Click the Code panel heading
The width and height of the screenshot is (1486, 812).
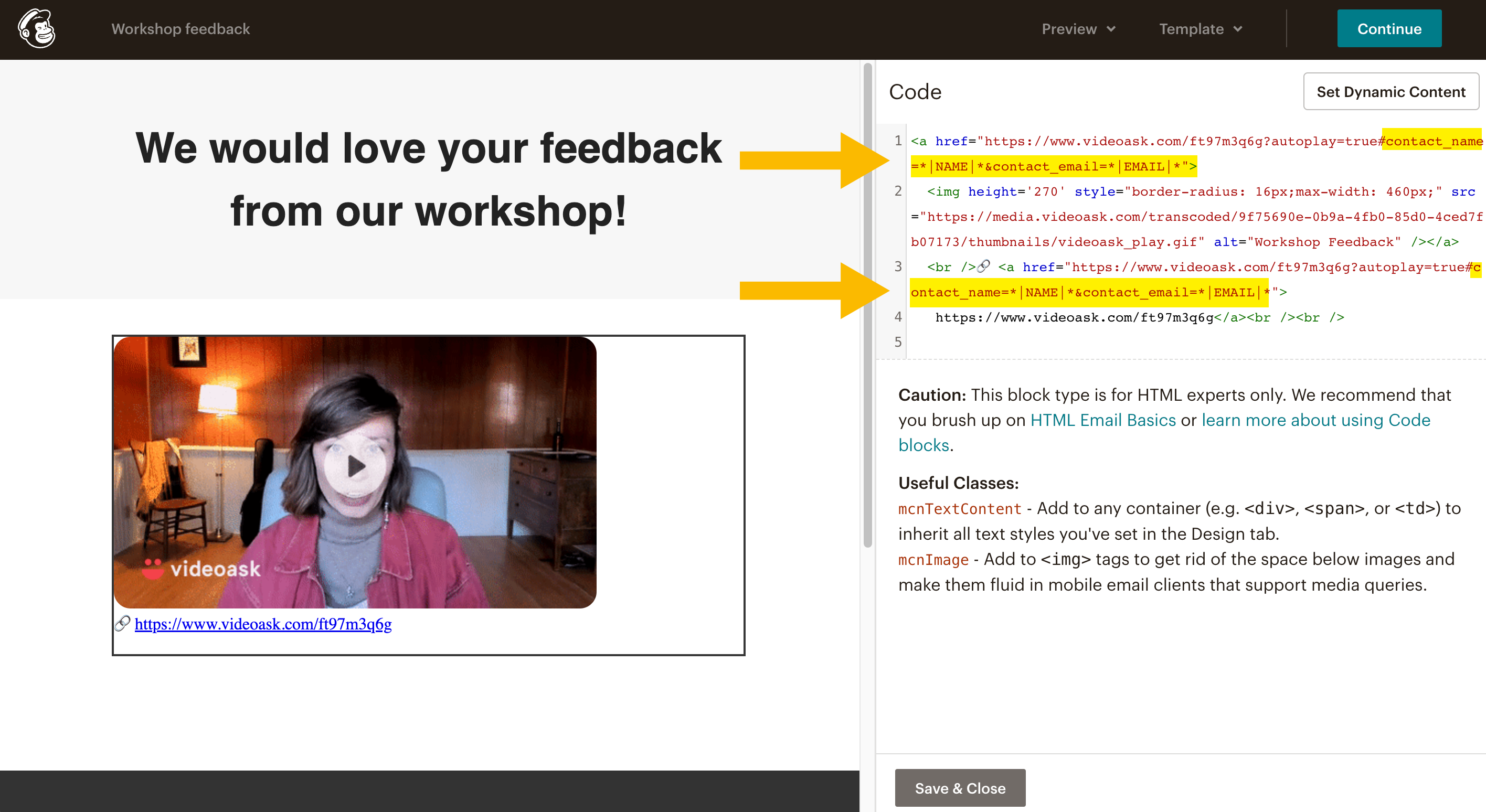tap(915, 92)
